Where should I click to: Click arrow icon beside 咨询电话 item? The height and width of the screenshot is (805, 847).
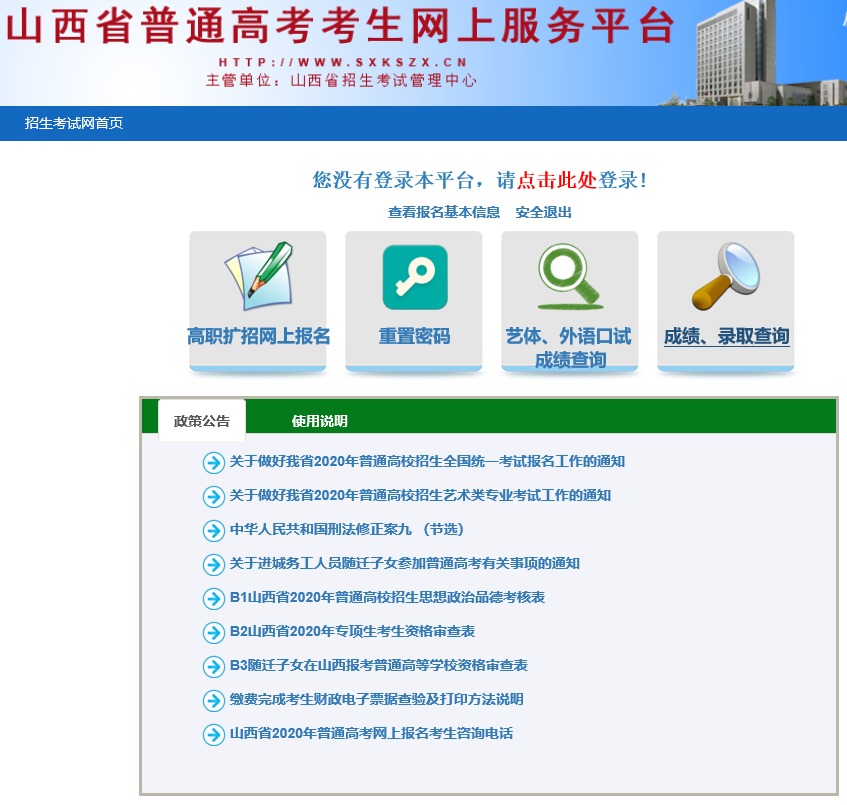tap(213, 734)
